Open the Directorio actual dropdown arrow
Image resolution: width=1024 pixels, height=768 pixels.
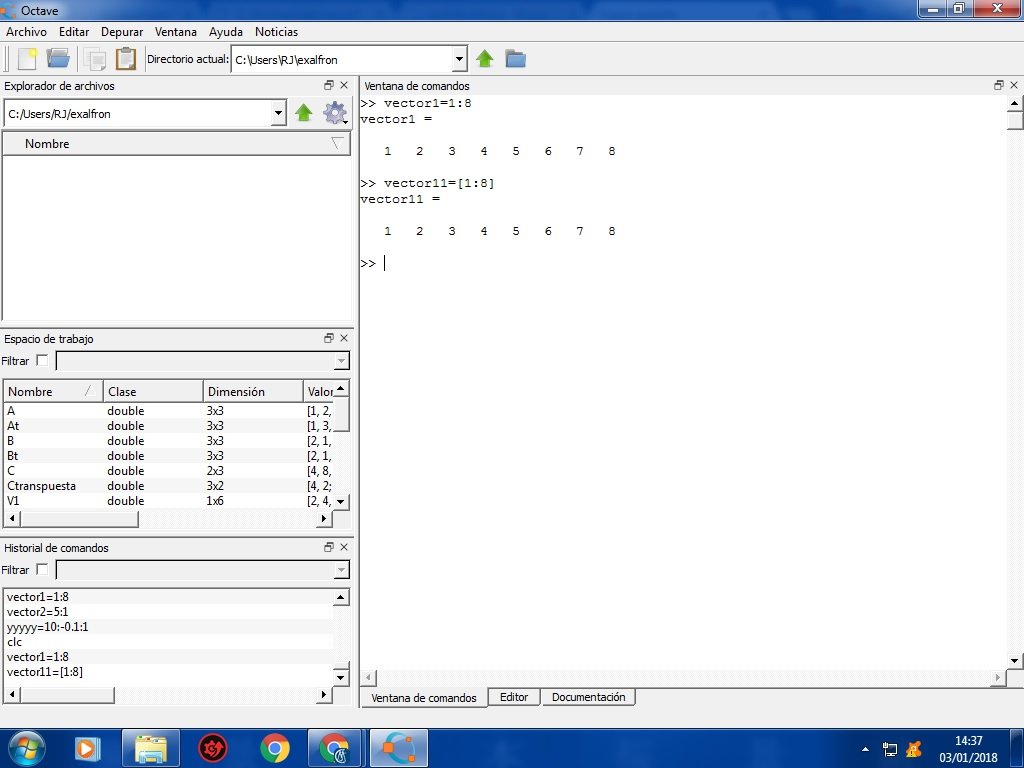[460, 58]
